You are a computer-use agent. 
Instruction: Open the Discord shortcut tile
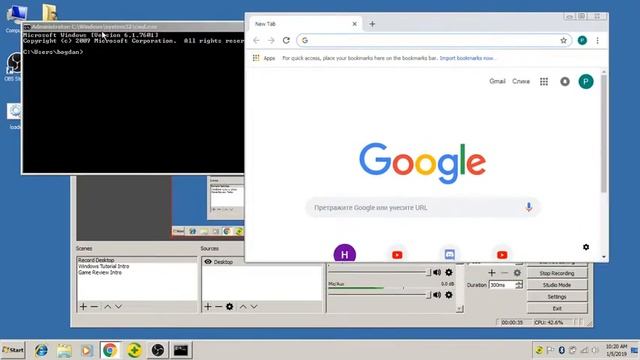449,254
